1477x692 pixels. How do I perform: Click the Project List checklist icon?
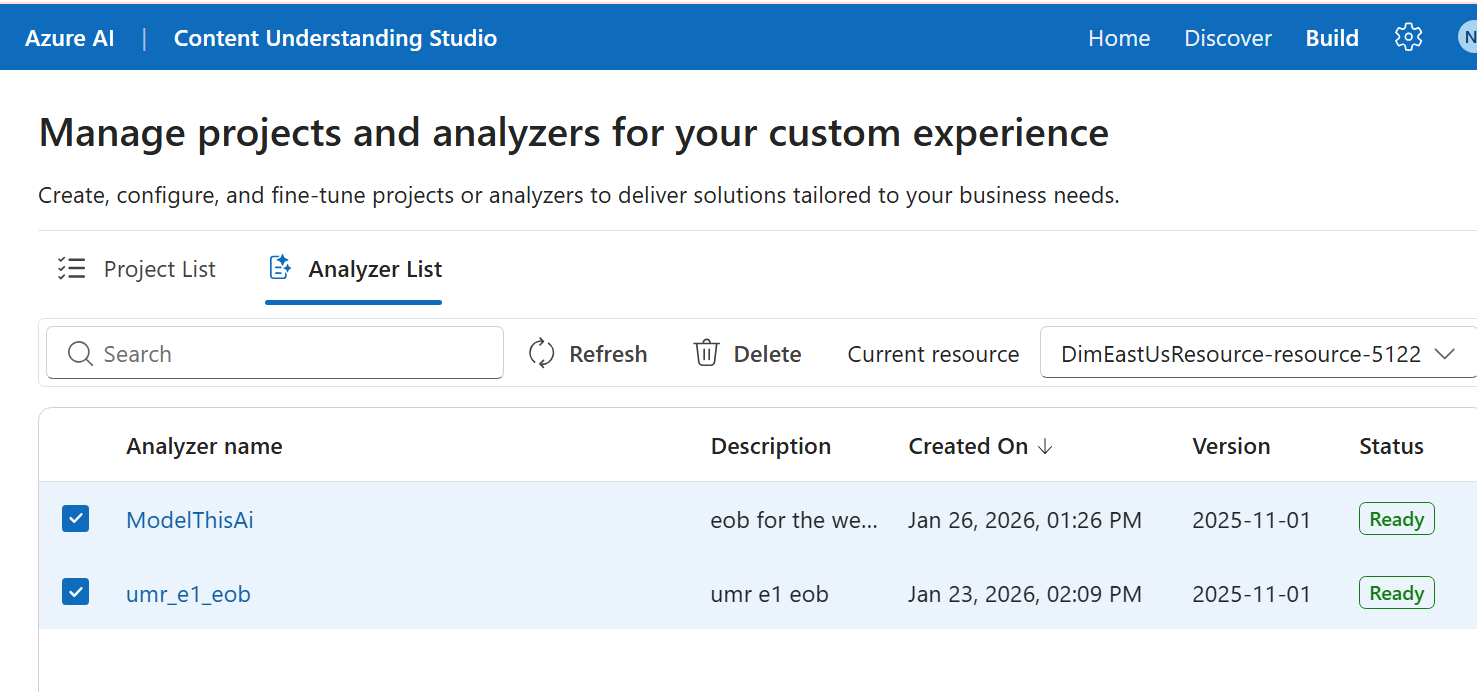[71, 267]
